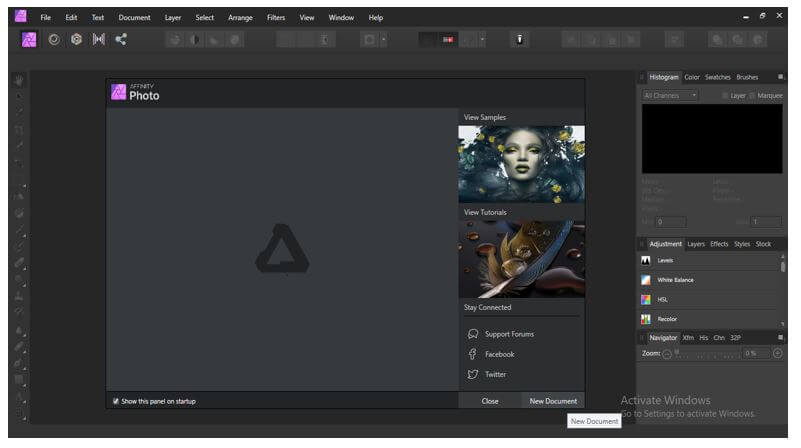
Task: Open the Select menu
Action: tap(204, 17)
